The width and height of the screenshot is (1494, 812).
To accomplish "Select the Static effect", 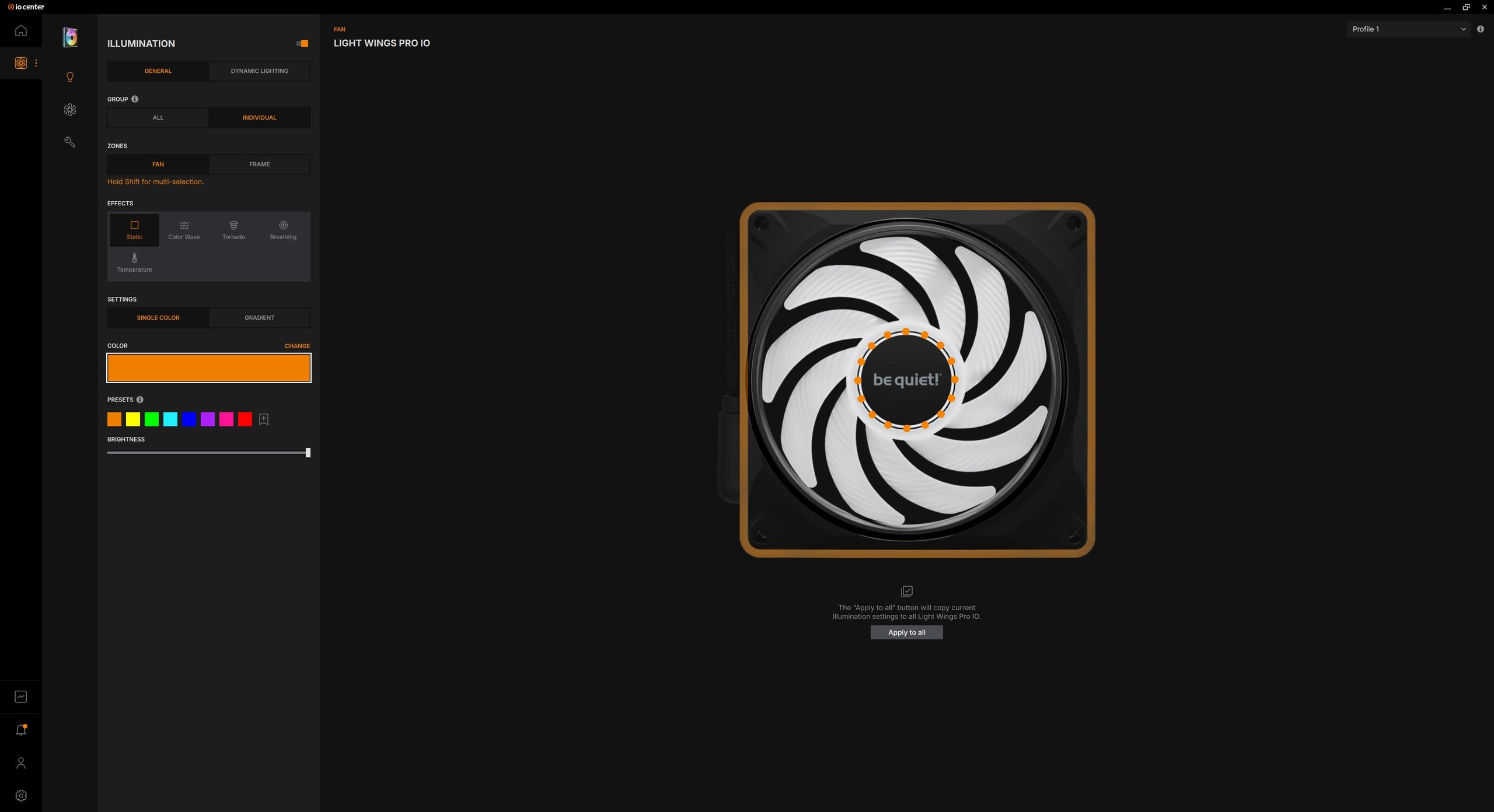I will (x=134, y=230).
